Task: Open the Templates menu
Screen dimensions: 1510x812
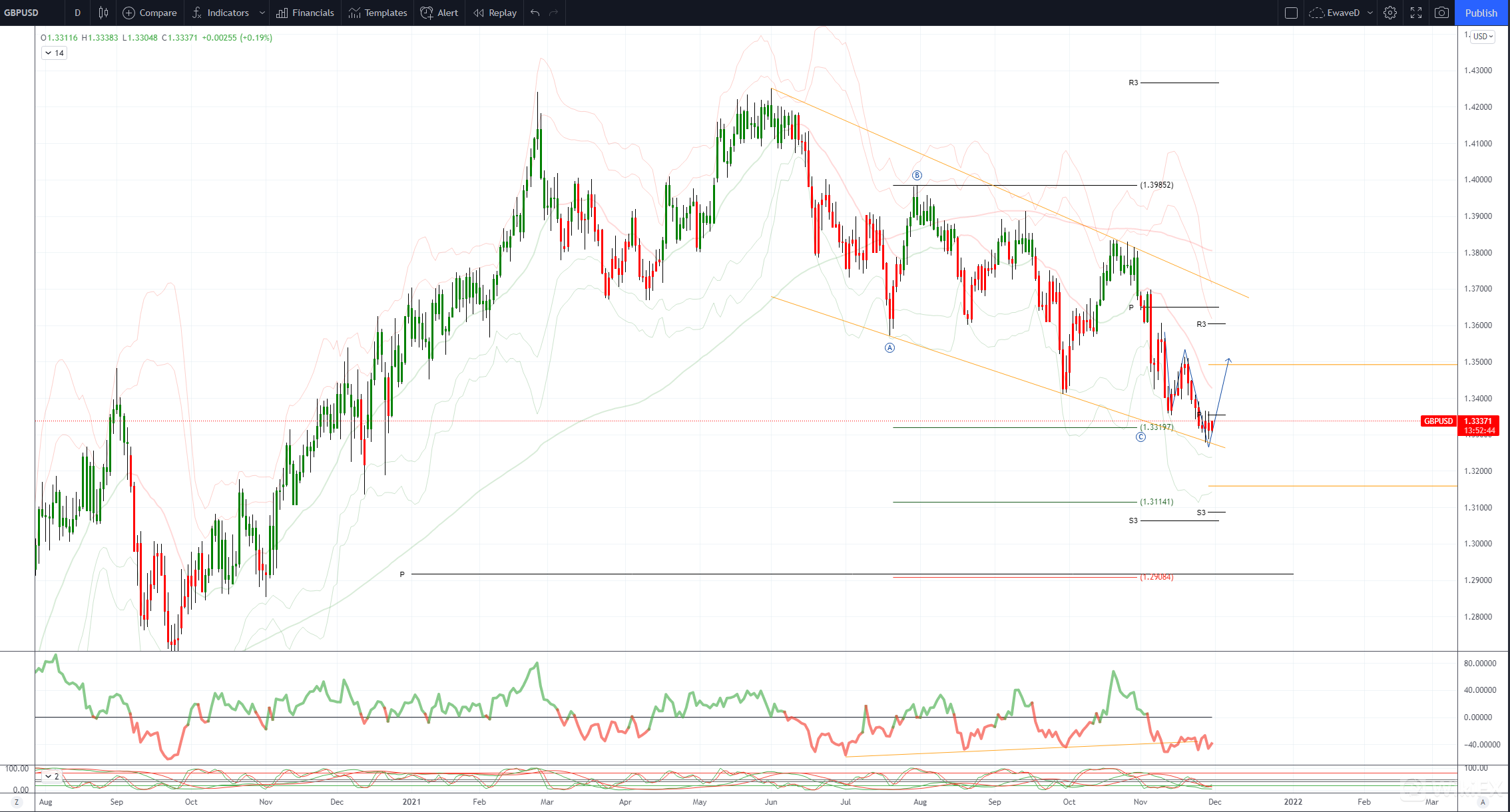Action: click(x=377, y=13)
